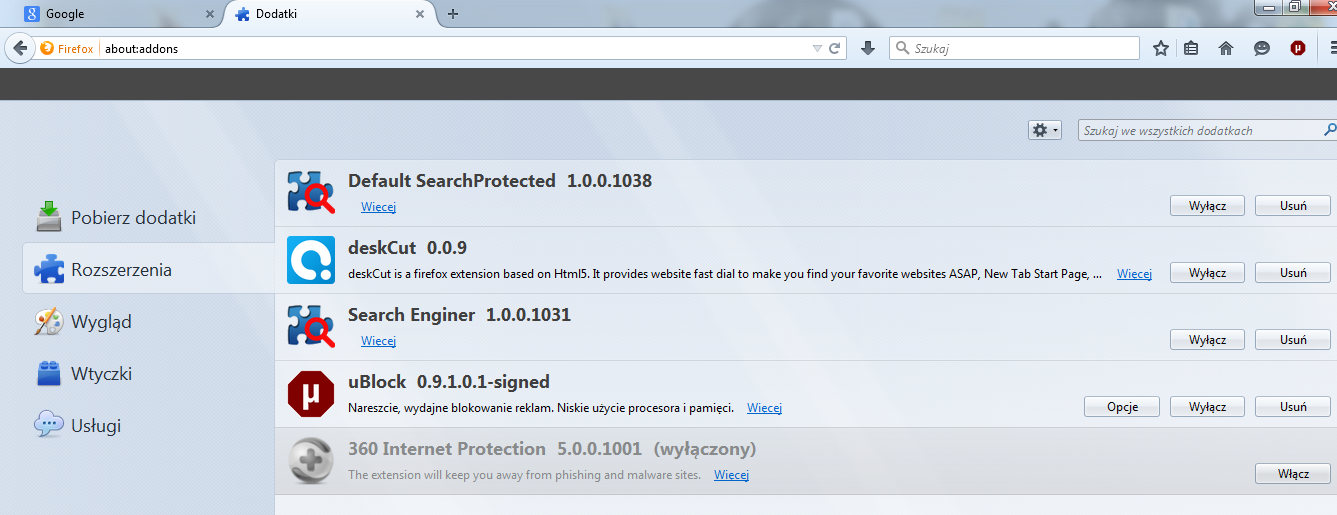Reload the page with the refresh icon
Screen dimensions: 1337x515
point(835,48)
